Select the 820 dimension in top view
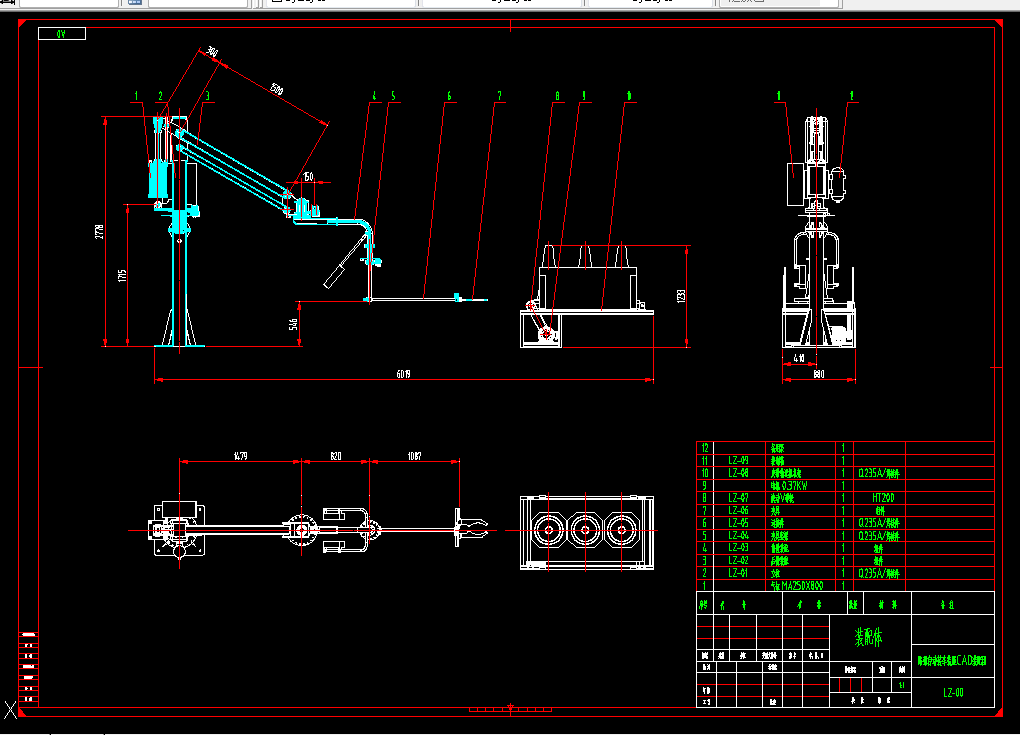1020x735 pixels. pyautogui.click(x=336, y=456)
